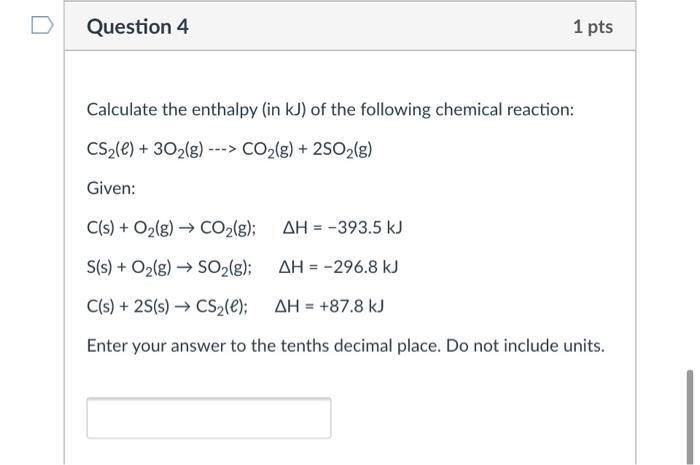The height and width of the screenshot is (465, 700).
Task: Click the CO2(g) product in the target reaction
Action: click(x=268, y=149)
